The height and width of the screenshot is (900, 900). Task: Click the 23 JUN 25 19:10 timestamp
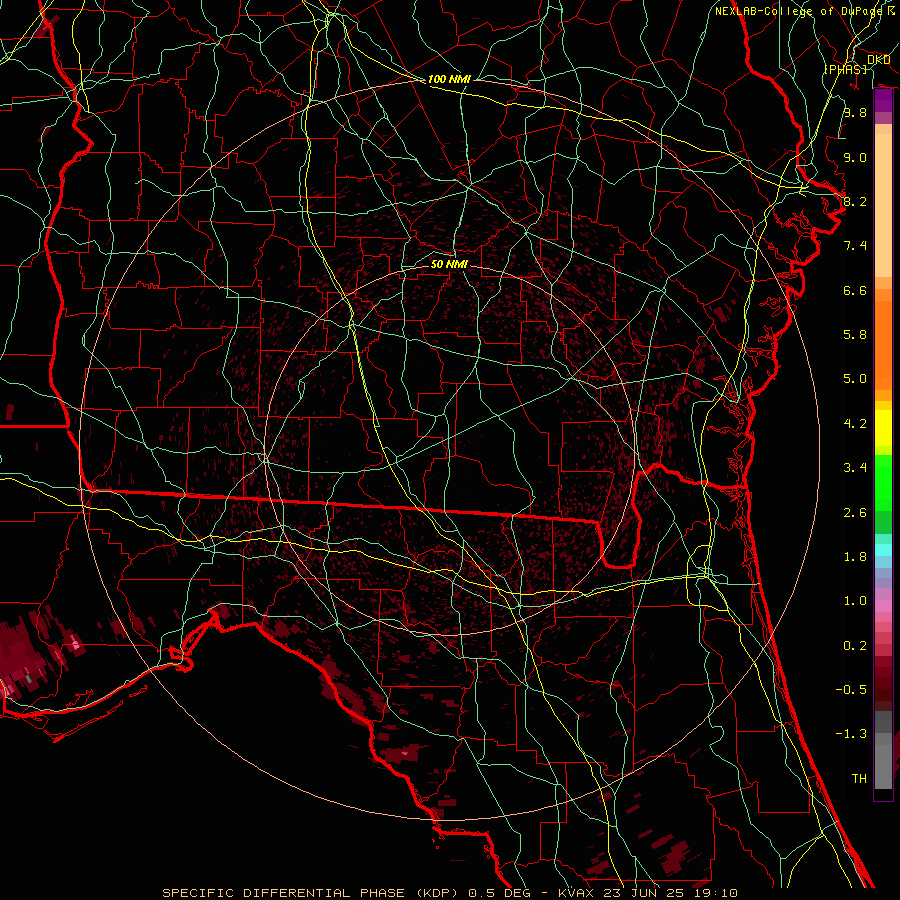[x=670, y=893]
